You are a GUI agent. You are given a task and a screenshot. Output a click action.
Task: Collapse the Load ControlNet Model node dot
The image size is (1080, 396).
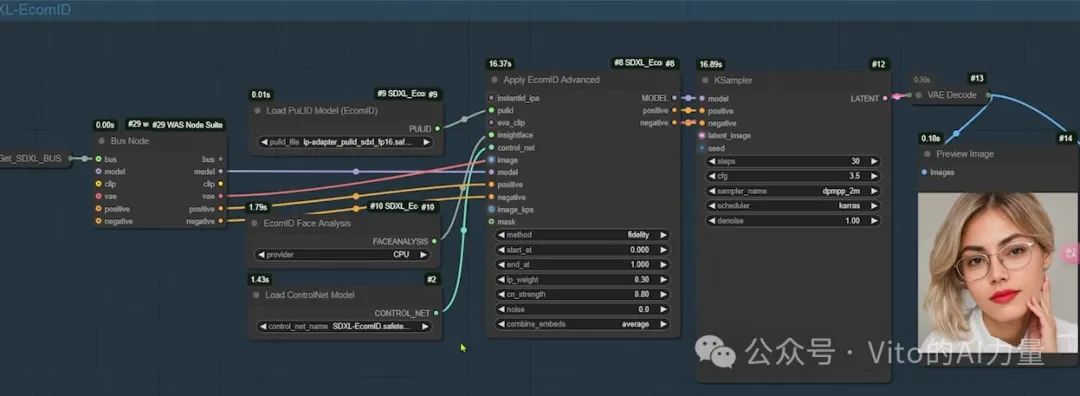coord(256,295)
